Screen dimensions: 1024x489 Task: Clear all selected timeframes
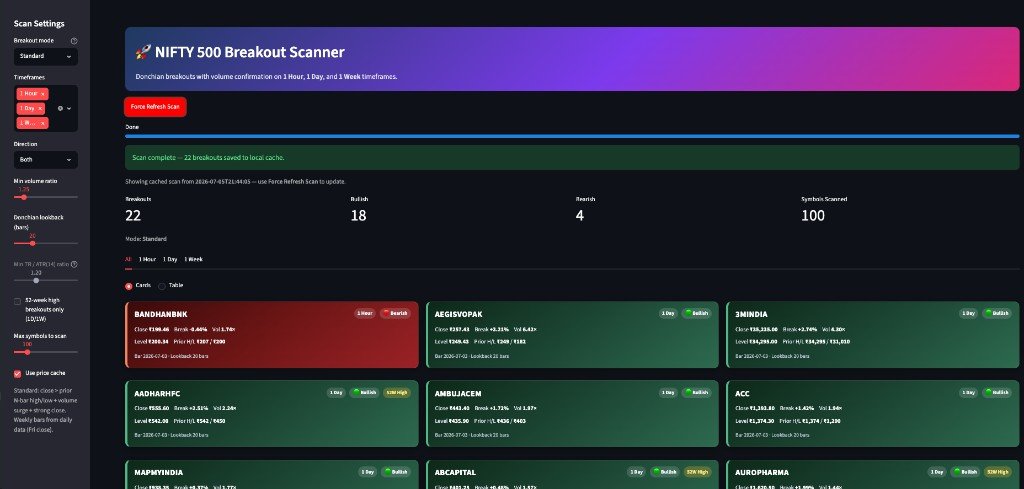60,108
